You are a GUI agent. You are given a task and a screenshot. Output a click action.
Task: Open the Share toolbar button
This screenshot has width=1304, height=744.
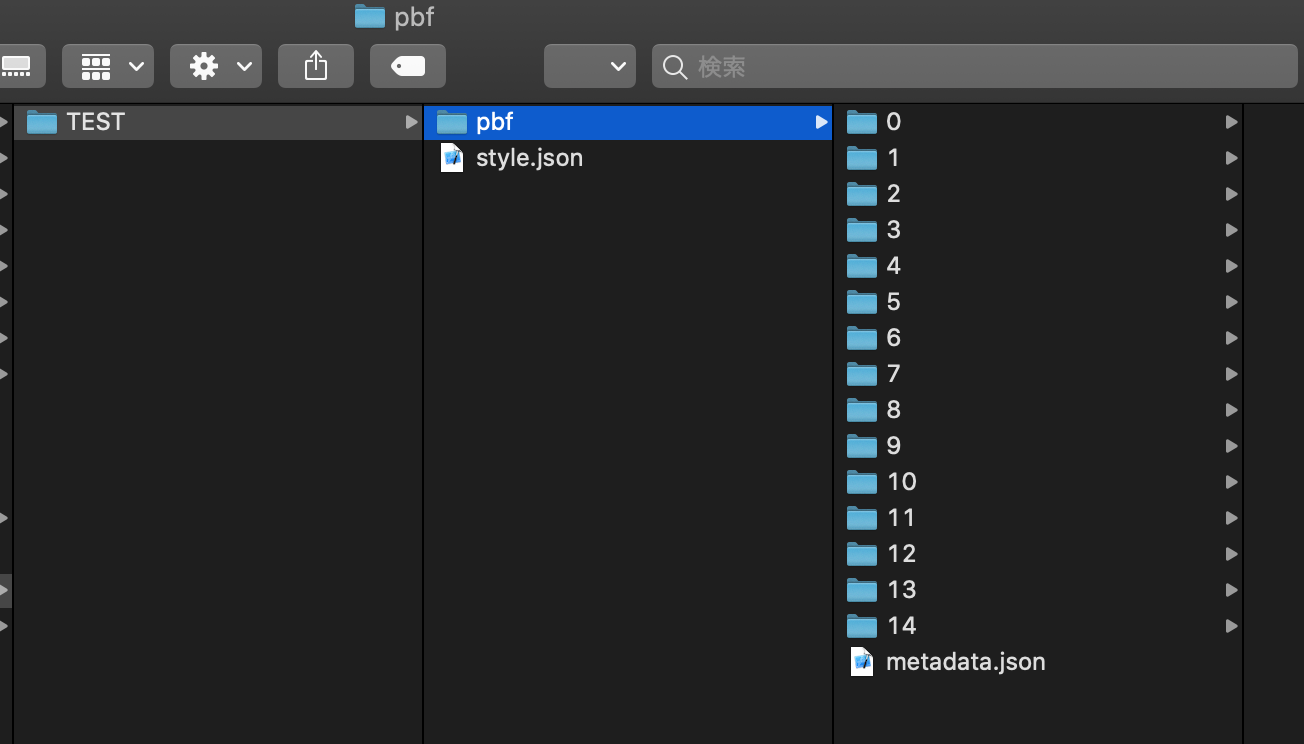point(315,66)
